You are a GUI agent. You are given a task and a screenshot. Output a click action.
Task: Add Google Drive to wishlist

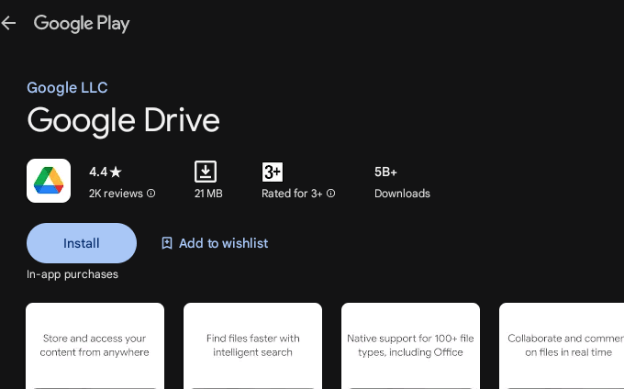tap(214, 243)
